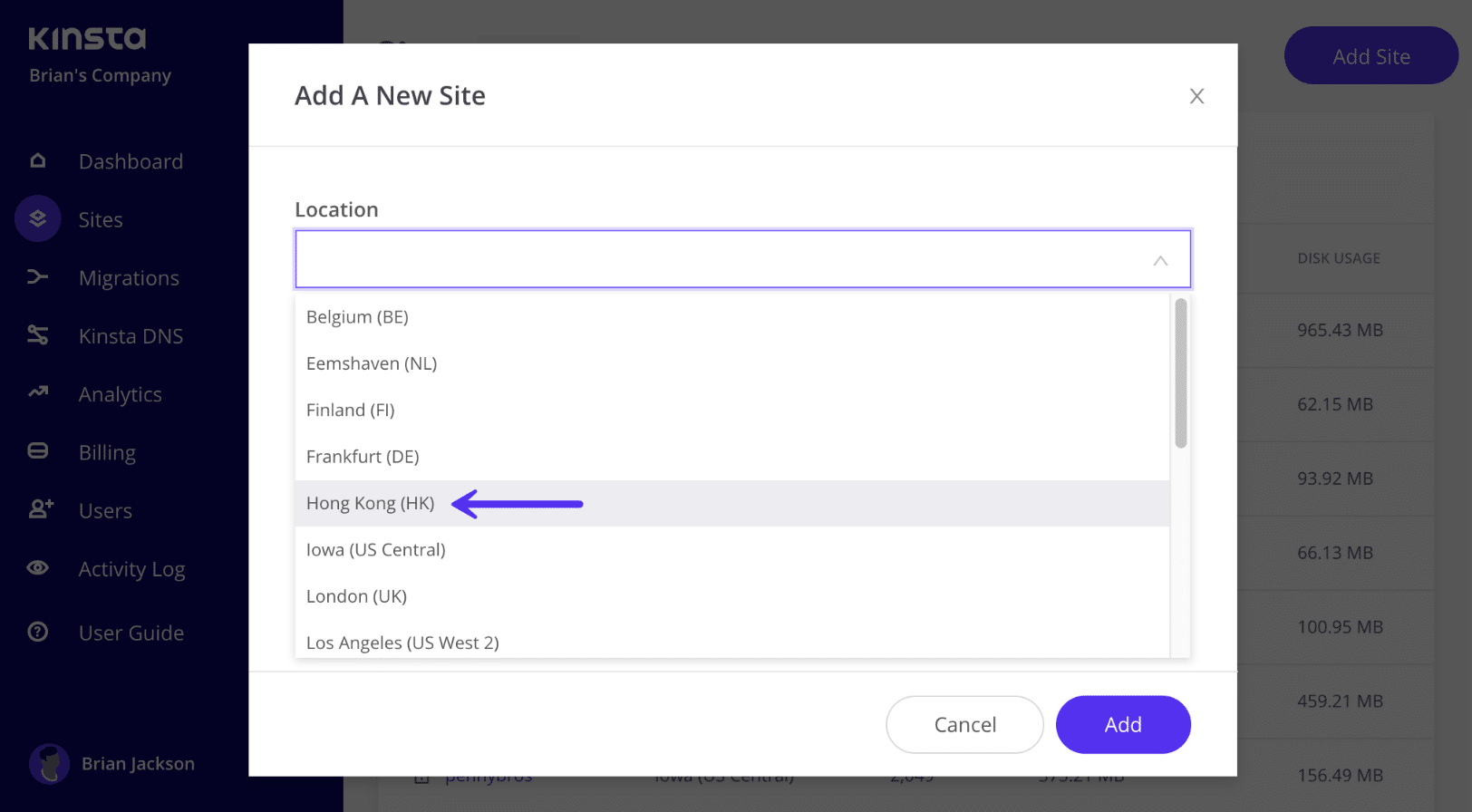This screenshot has height=812, width=1472.
Task: Click the Activity Log eye icon
Action: pyautogui.click(x=37, y=568)
